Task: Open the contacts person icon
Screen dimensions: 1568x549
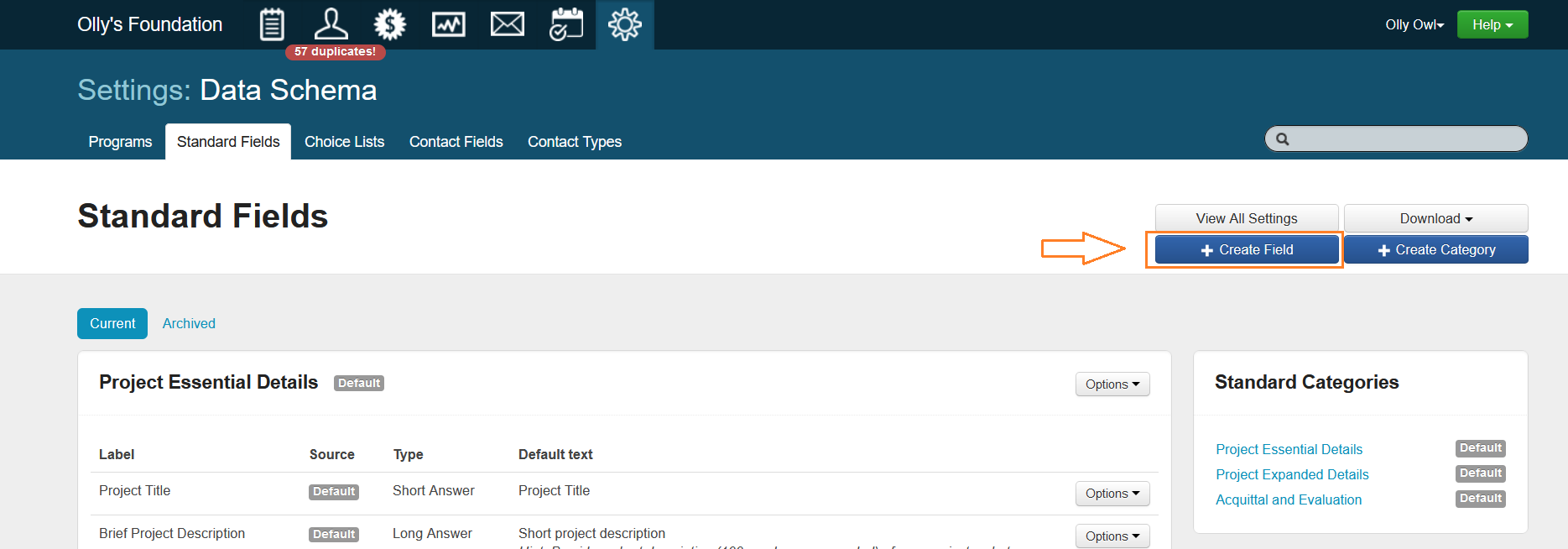Action: click(x=331, y=24)
